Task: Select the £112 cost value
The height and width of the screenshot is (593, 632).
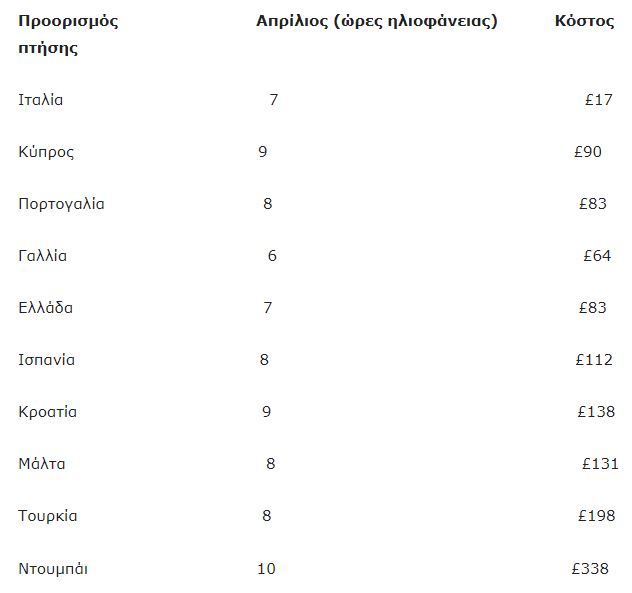Action: 595,360
